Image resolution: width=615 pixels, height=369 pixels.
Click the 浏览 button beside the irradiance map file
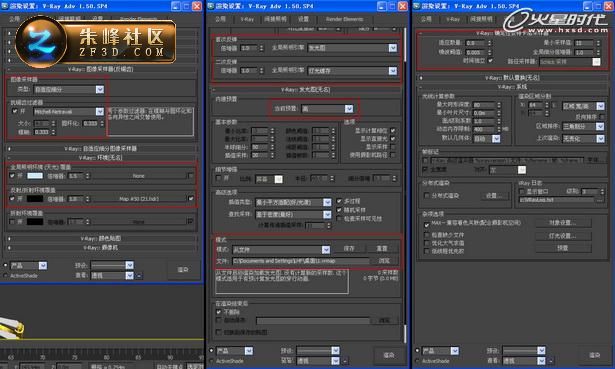coord(384,261)
